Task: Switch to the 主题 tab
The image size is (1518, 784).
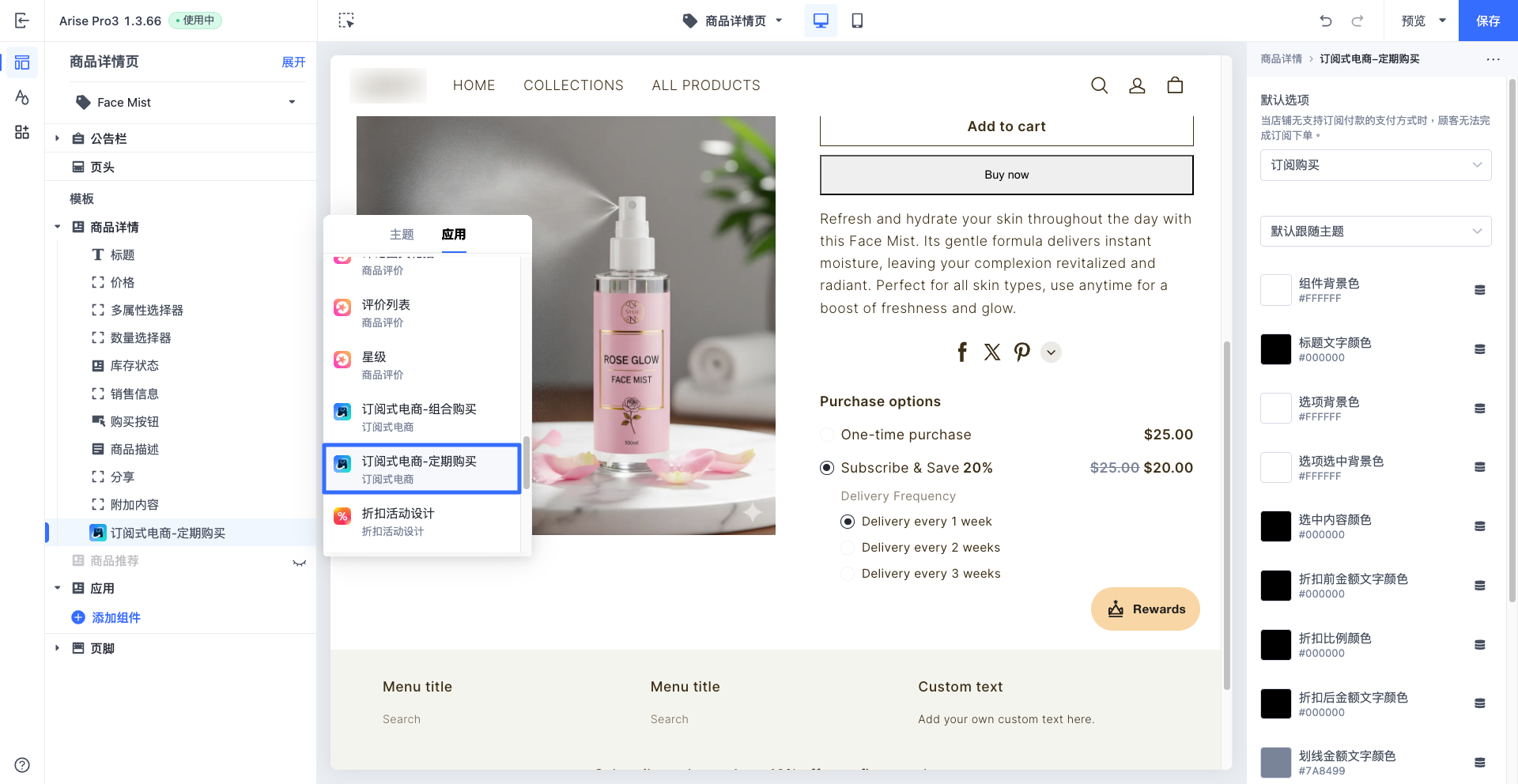Action: (402, 235)
